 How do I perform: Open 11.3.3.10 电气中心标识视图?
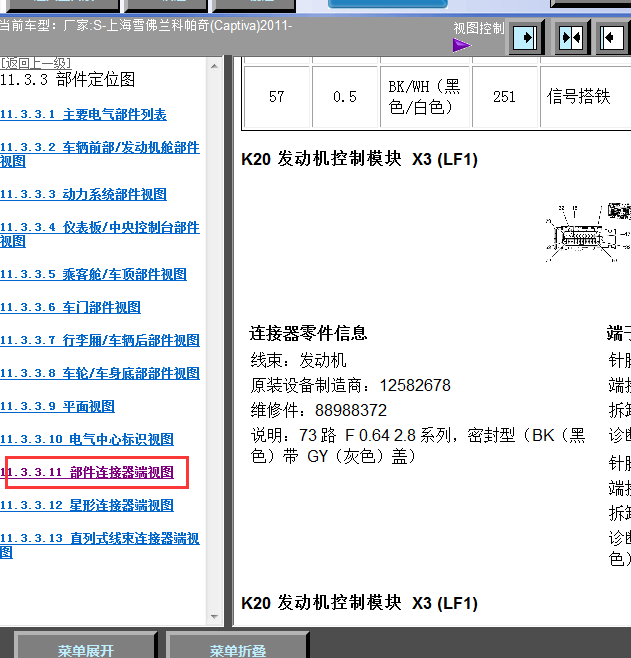[x=87, y=439]
